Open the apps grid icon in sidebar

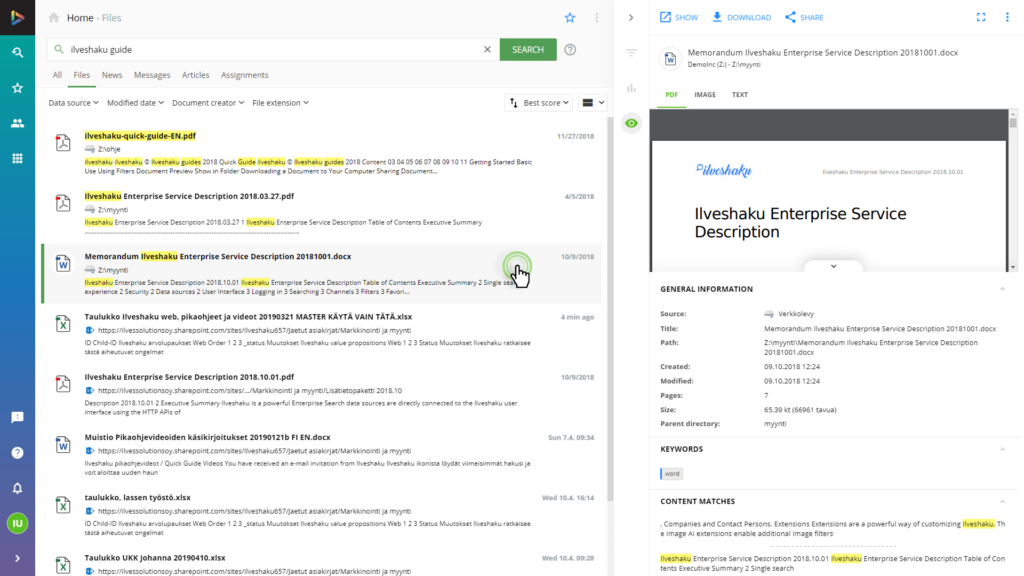[18, 158]
